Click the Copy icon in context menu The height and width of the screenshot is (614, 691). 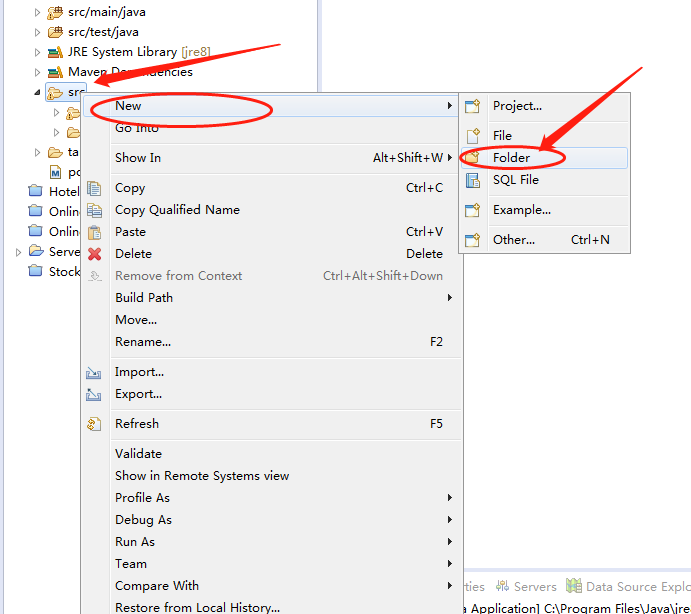pyautogui.click(x=95, y=188)
